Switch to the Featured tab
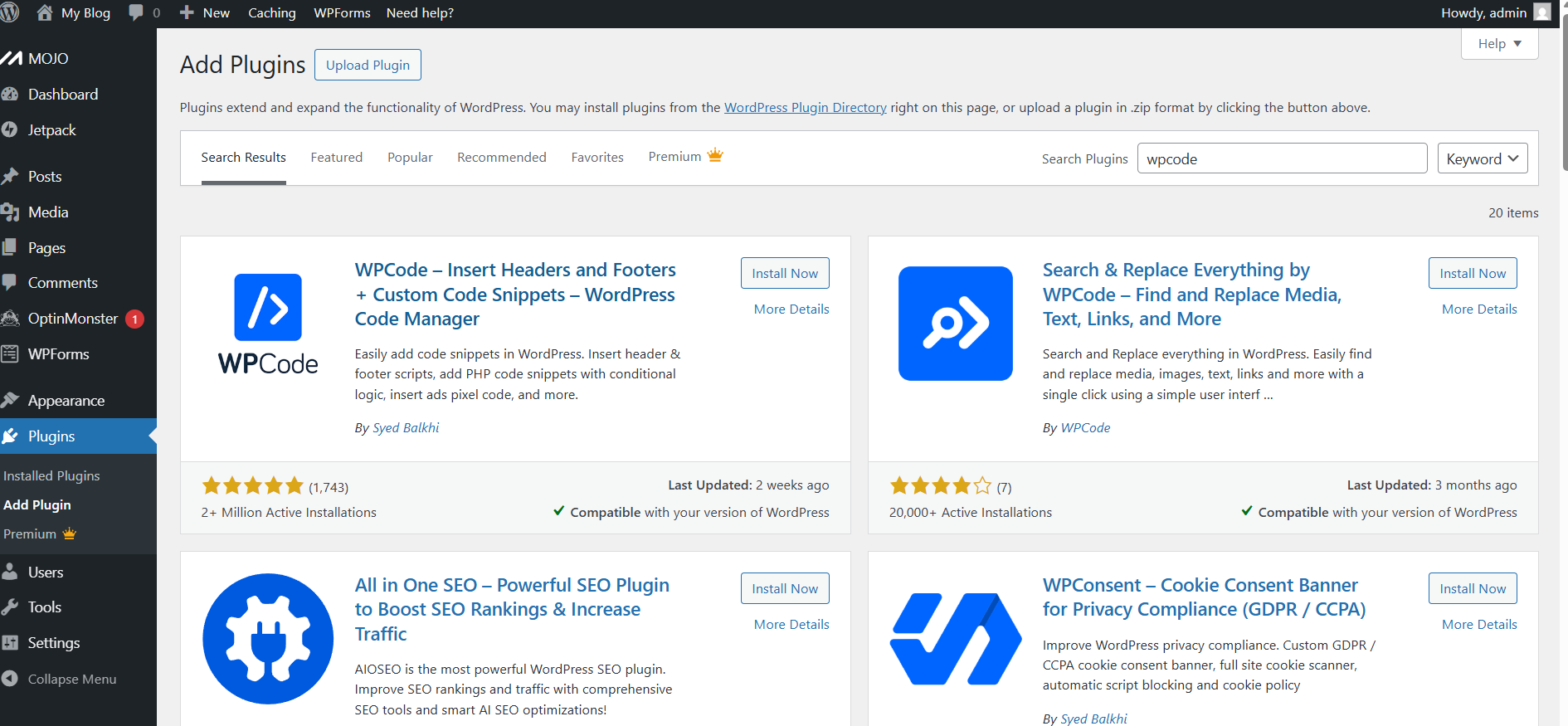The width and height of the screenshot is (1568, 726). [x=337, y=157]
